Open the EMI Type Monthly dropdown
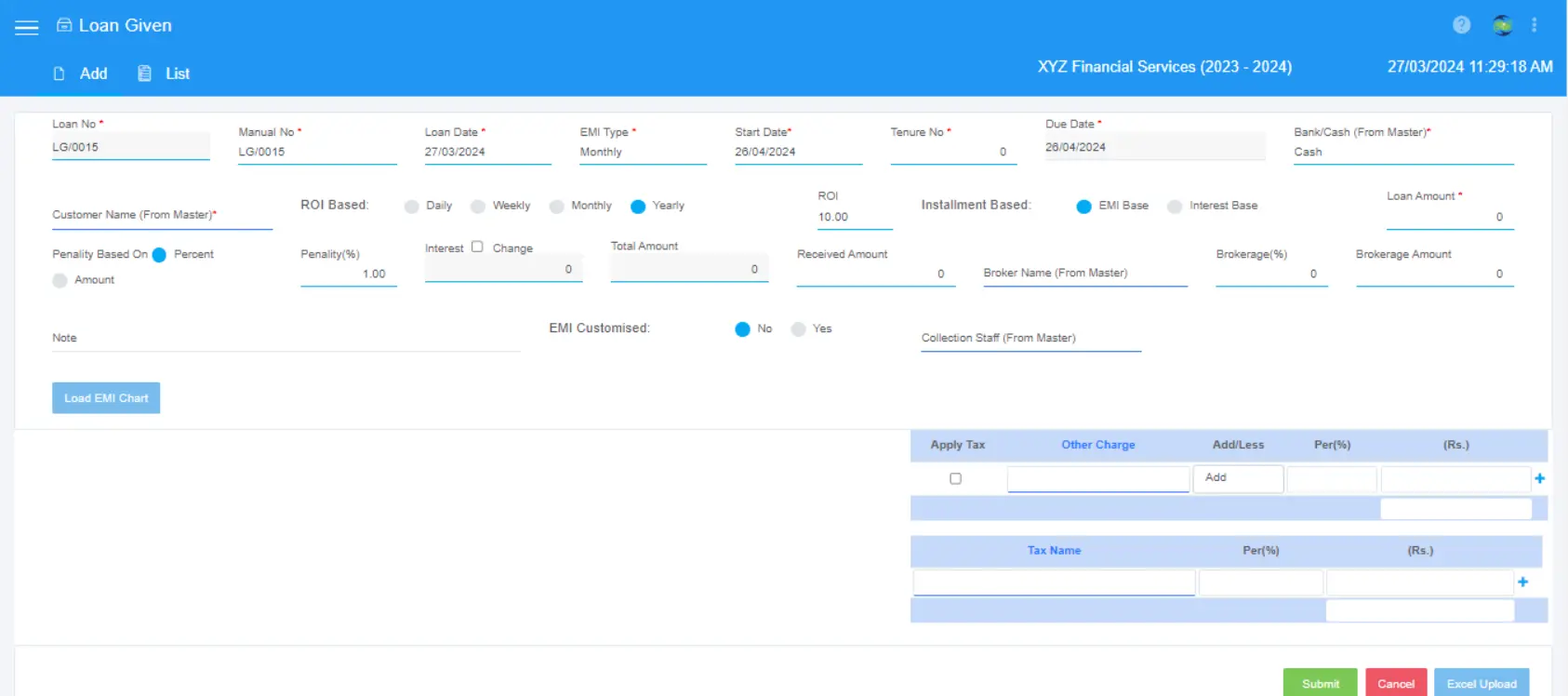The height and width of the screenshot is (696, 1568). point(643,153)
